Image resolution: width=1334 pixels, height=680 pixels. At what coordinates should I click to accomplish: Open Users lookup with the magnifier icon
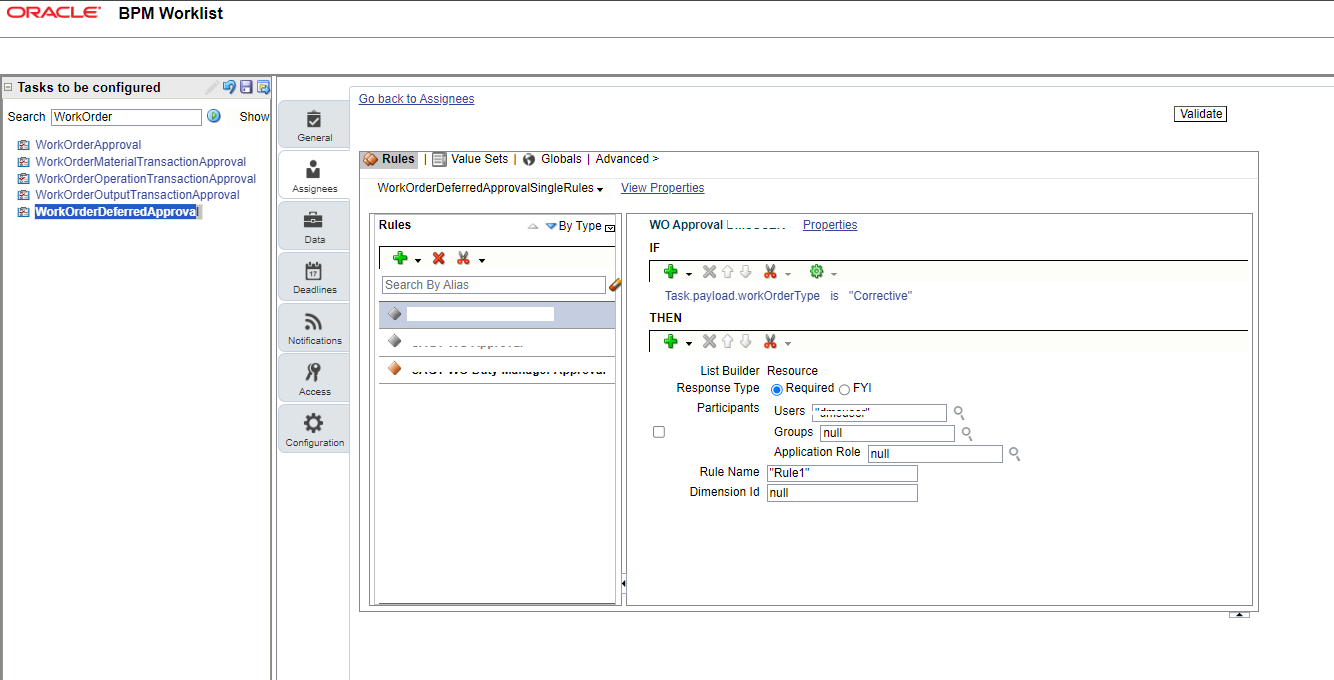coord(960,412)
